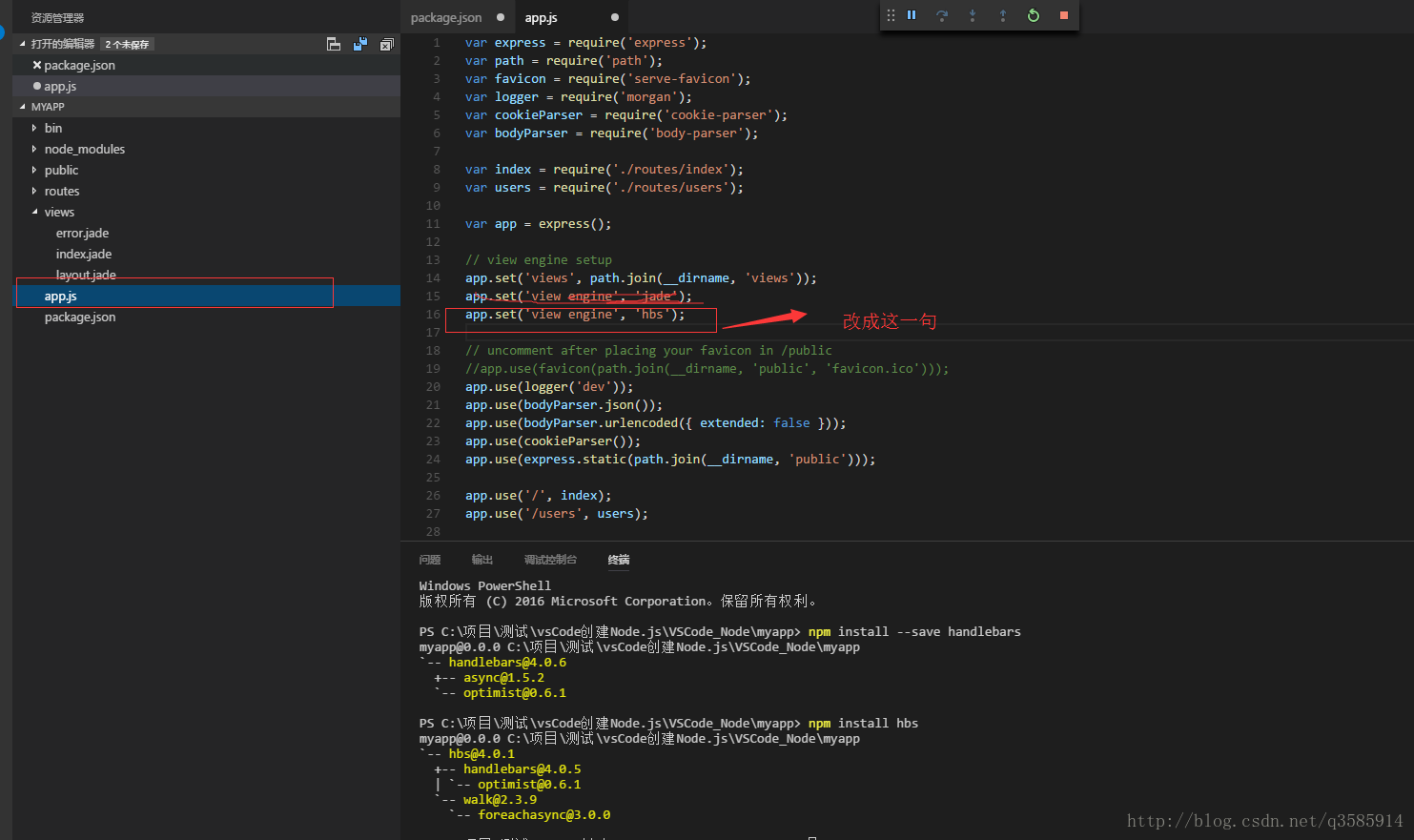The image size is (1414, 840).
Task: Click the bodyParser.urlencoded line
Action: (x=656, y=422)
